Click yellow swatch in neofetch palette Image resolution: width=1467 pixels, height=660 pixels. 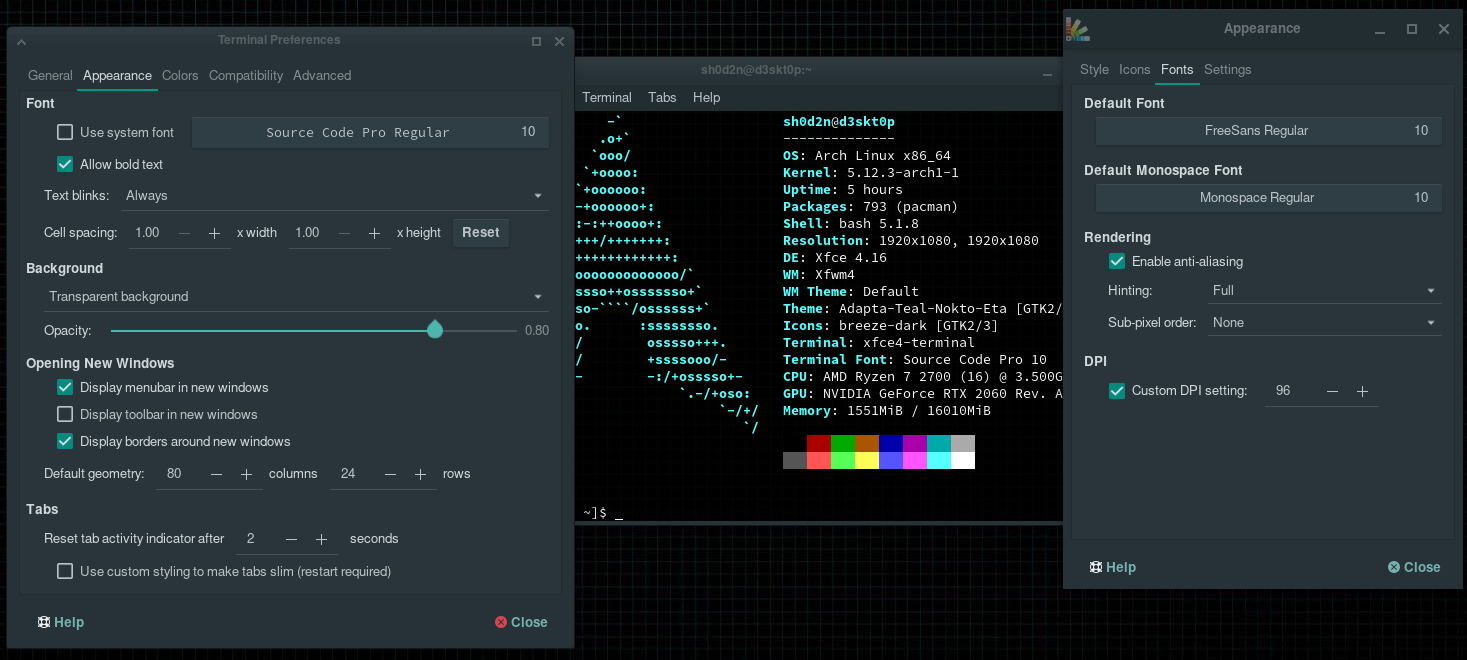tap(867, 460)
